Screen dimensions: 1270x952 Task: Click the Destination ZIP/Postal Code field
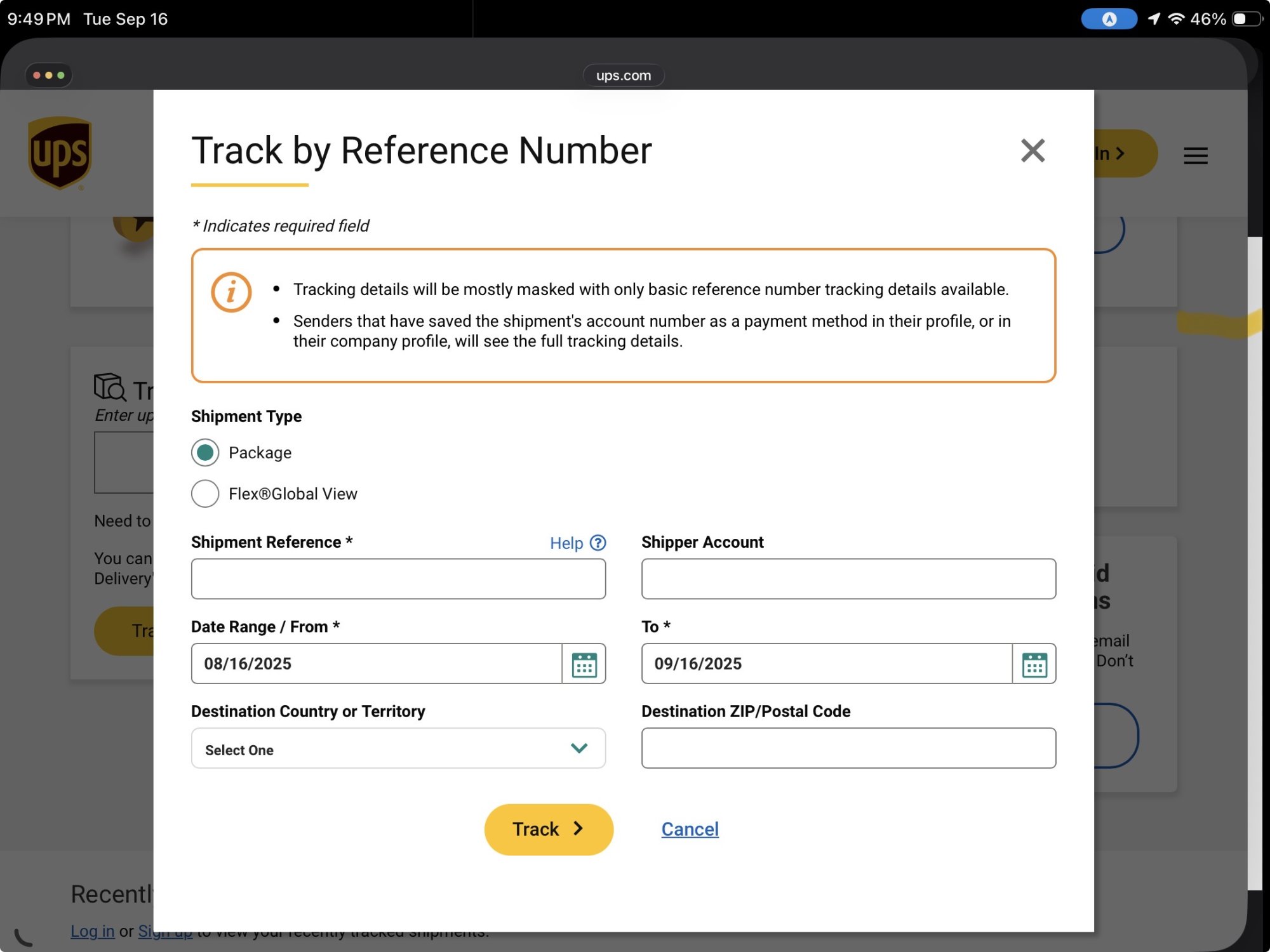click(x=848, y=748)
